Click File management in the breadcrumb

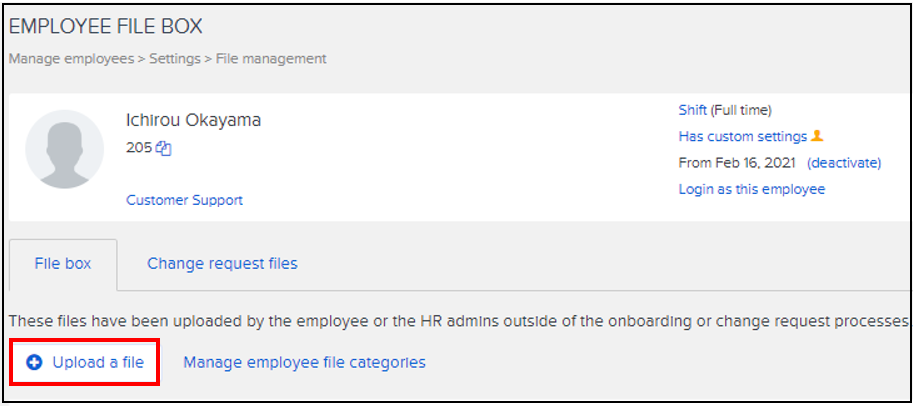pyautogui.click(x=271, y=59)
